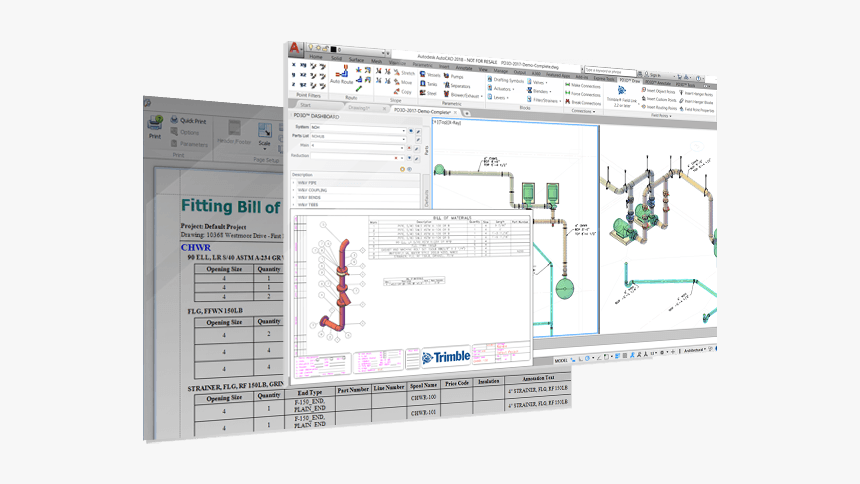
Task: Click Sign In in the AutoCAD title bar
Action: click(x=655, y=75)
